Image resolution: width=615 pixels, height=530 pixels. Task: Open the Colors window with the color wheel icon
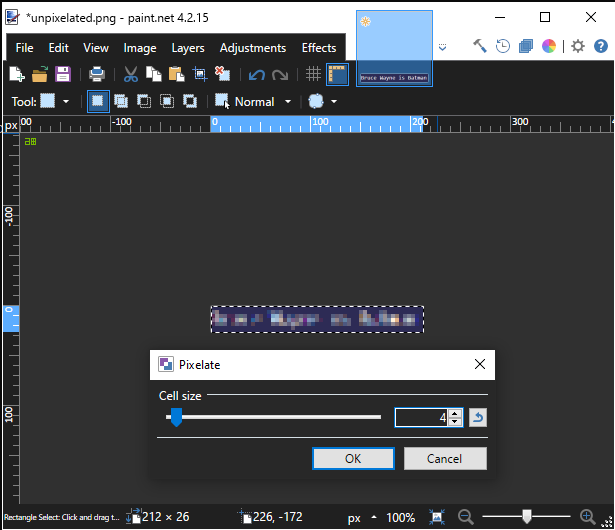pyautogui.click(x=549, y=46)
